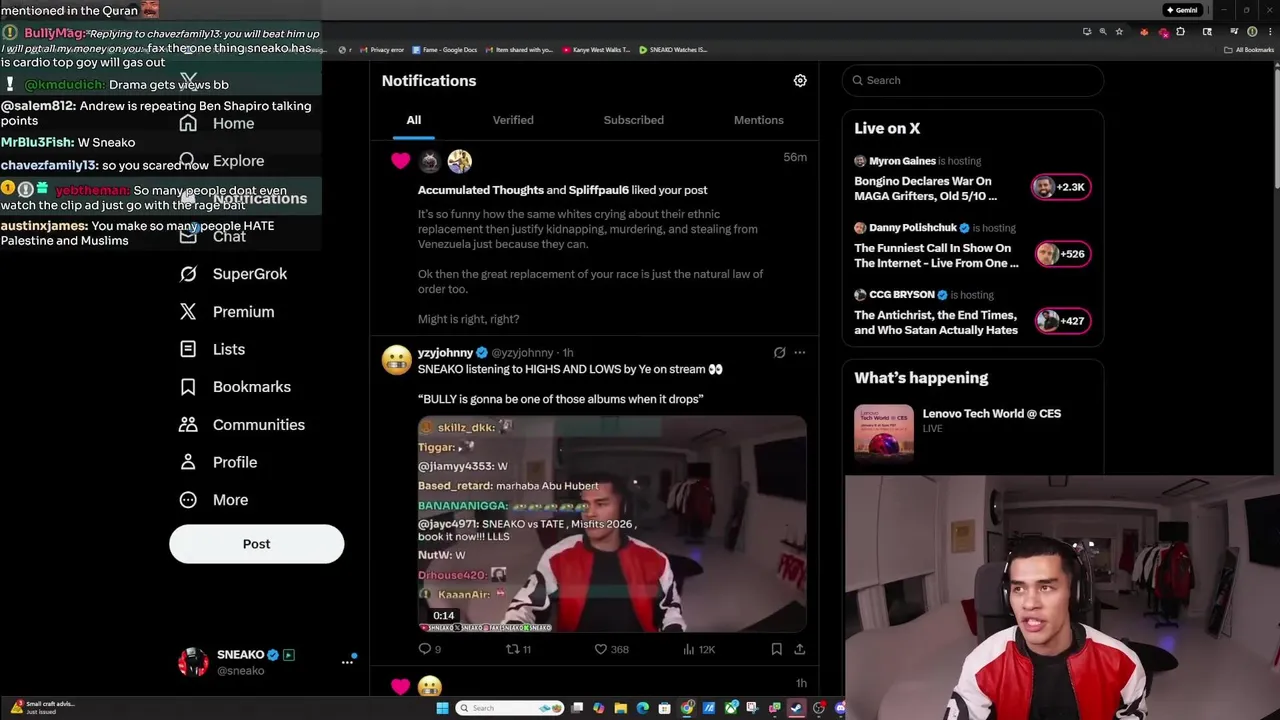Like the yzyjohnny post

pos(601,649)
